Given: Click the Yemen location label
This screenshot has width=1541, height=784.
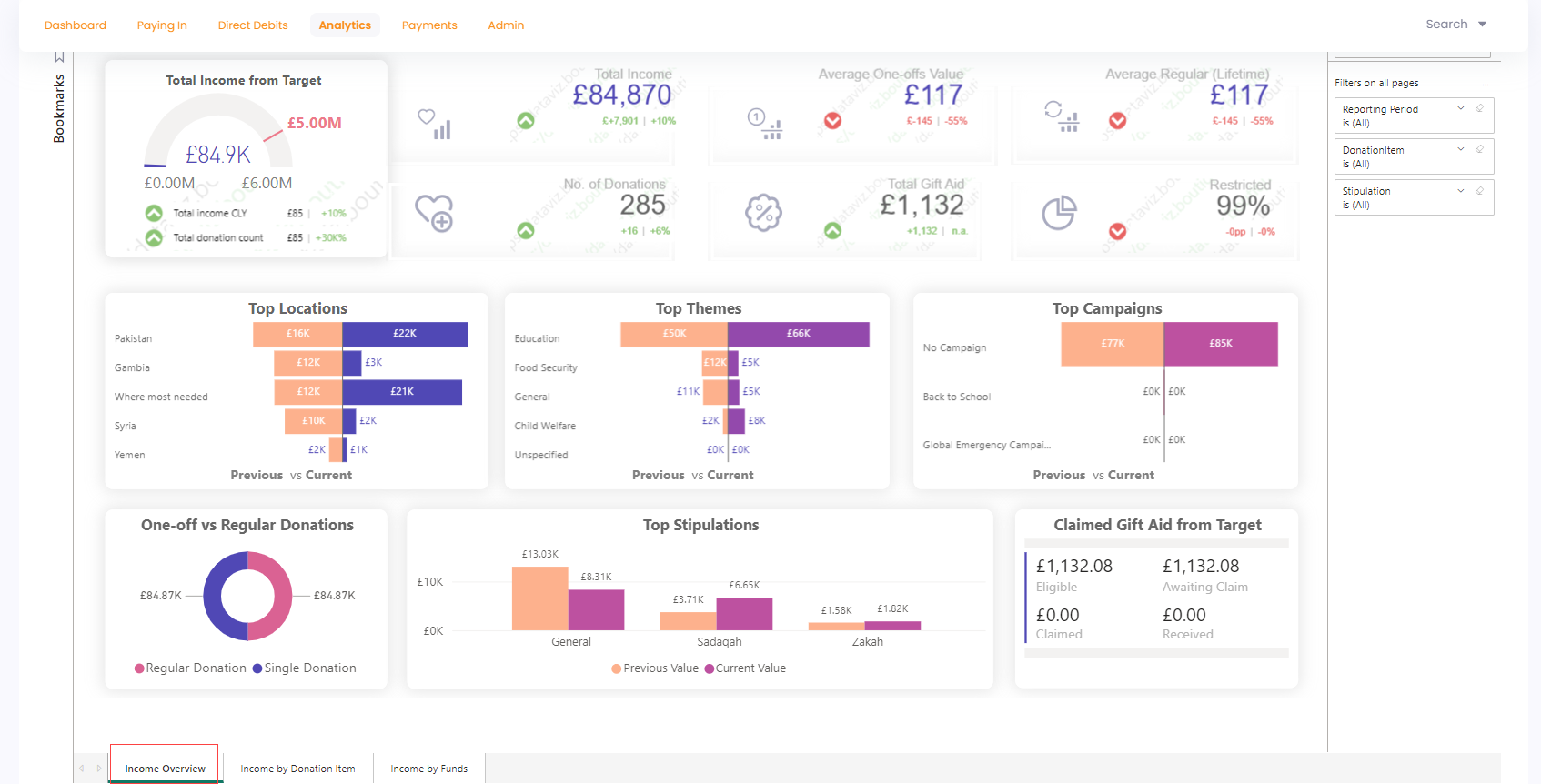Looking at the screenshot, I should [x=130, y=455].
